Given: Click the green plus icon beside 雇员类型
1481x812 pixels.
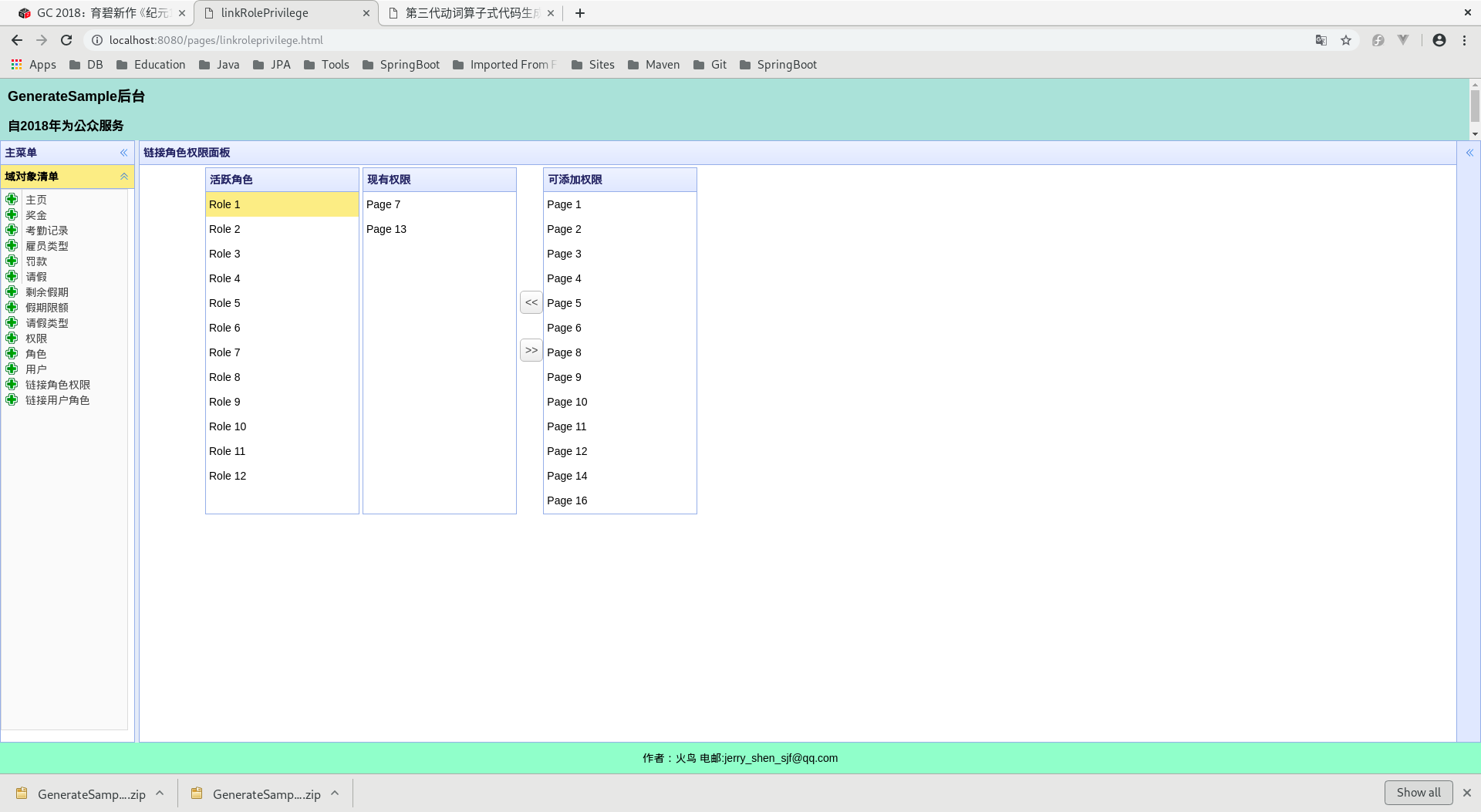Looking at the screenshot, I should point(12,245).
